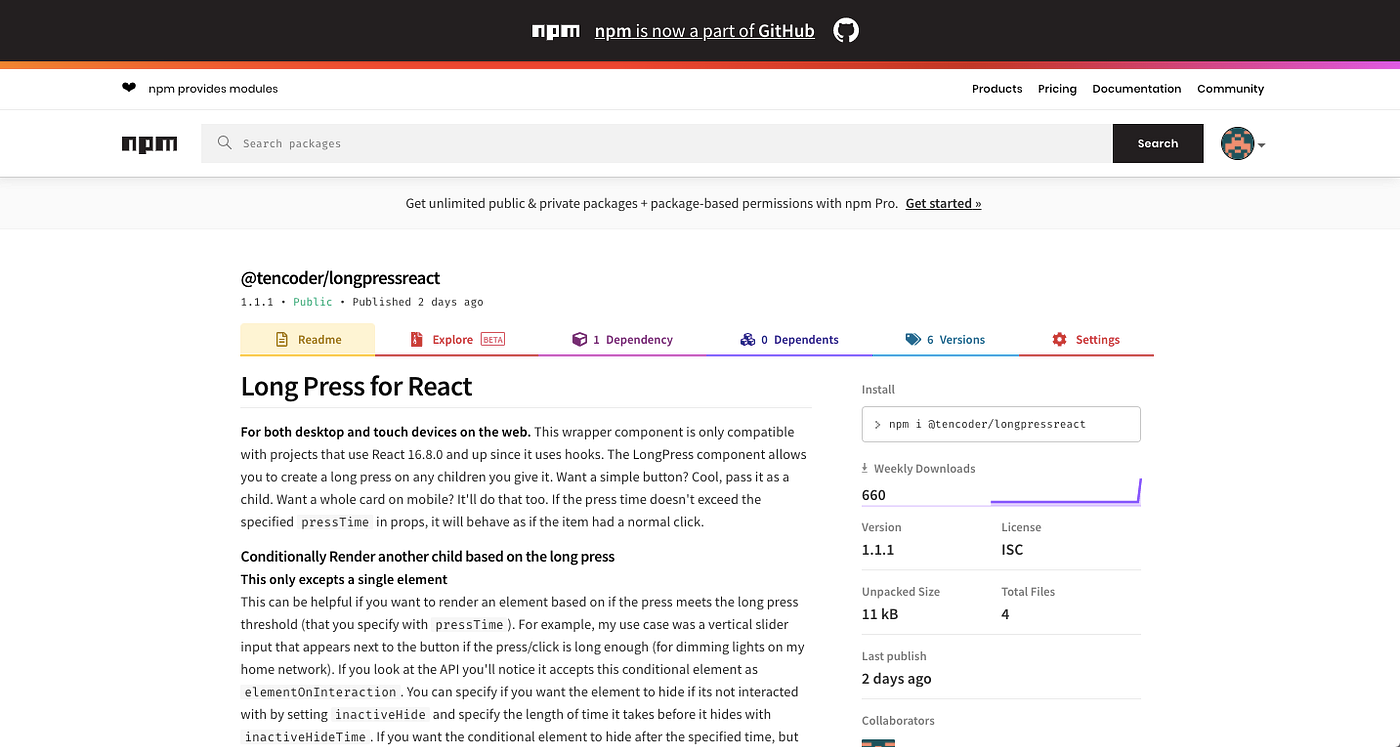Click the npm logo in the navbar
Viewport: 1400px width, 747px height.
coord(149,143)
